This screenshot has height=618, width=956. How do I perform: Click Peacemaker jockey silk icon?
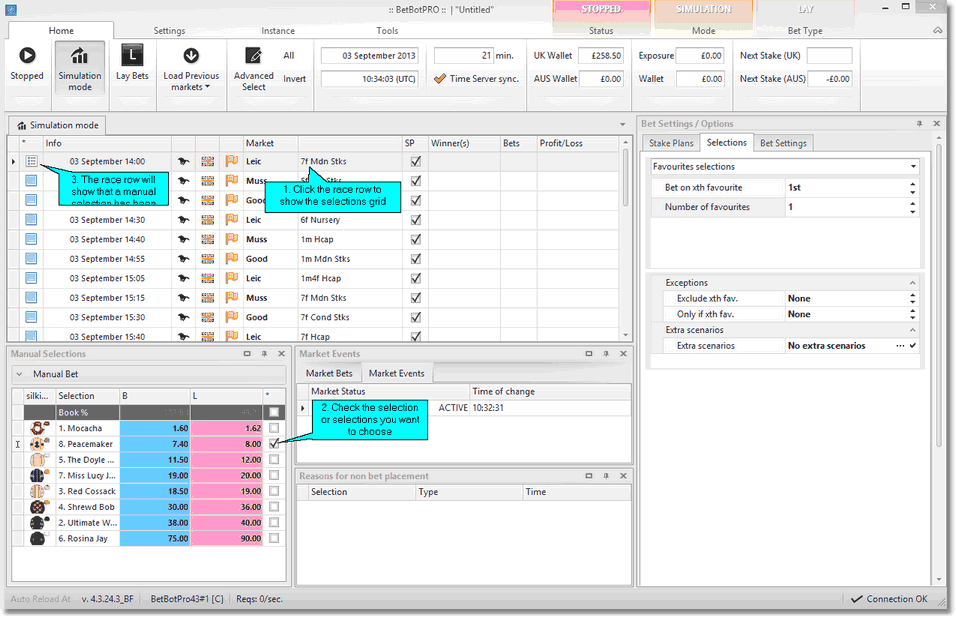tap(40, 444)
